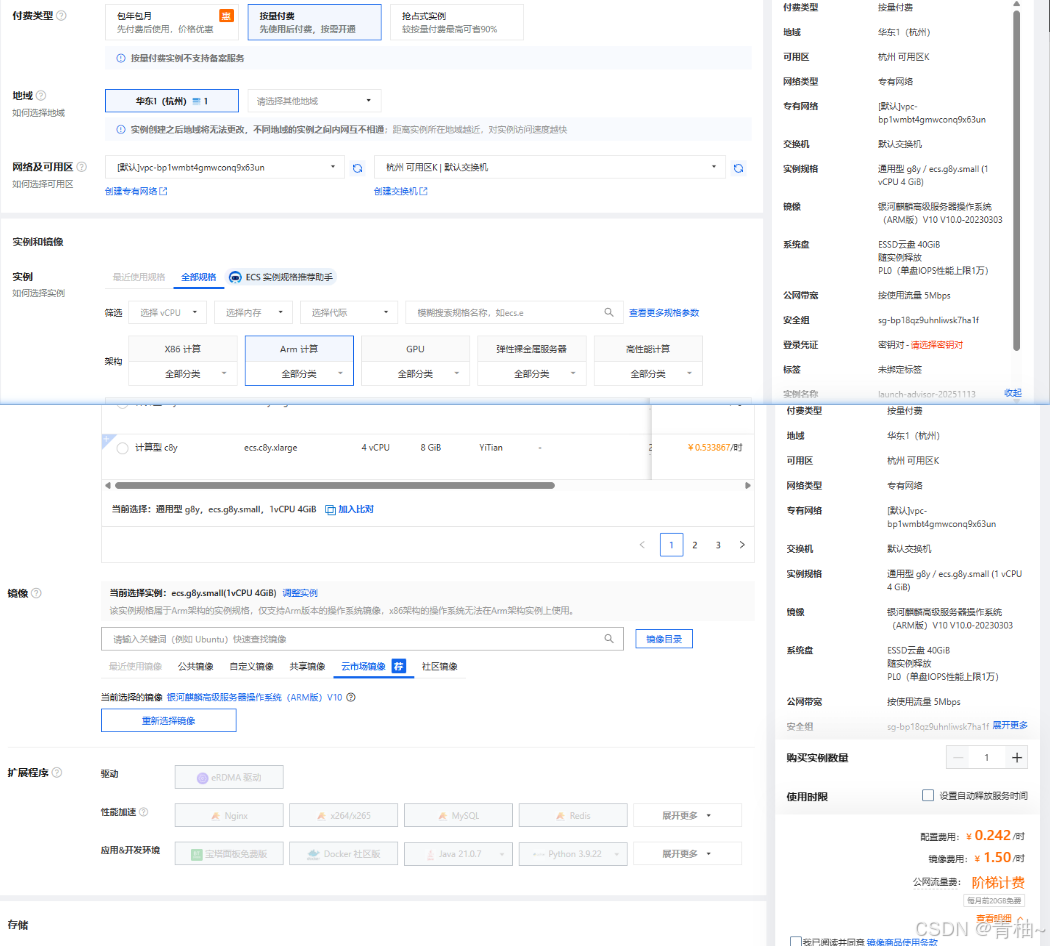Switch to the 公共镜像 tab
Image resolution: width=1050 pixels, height=946 pixels.
(195, 667)
